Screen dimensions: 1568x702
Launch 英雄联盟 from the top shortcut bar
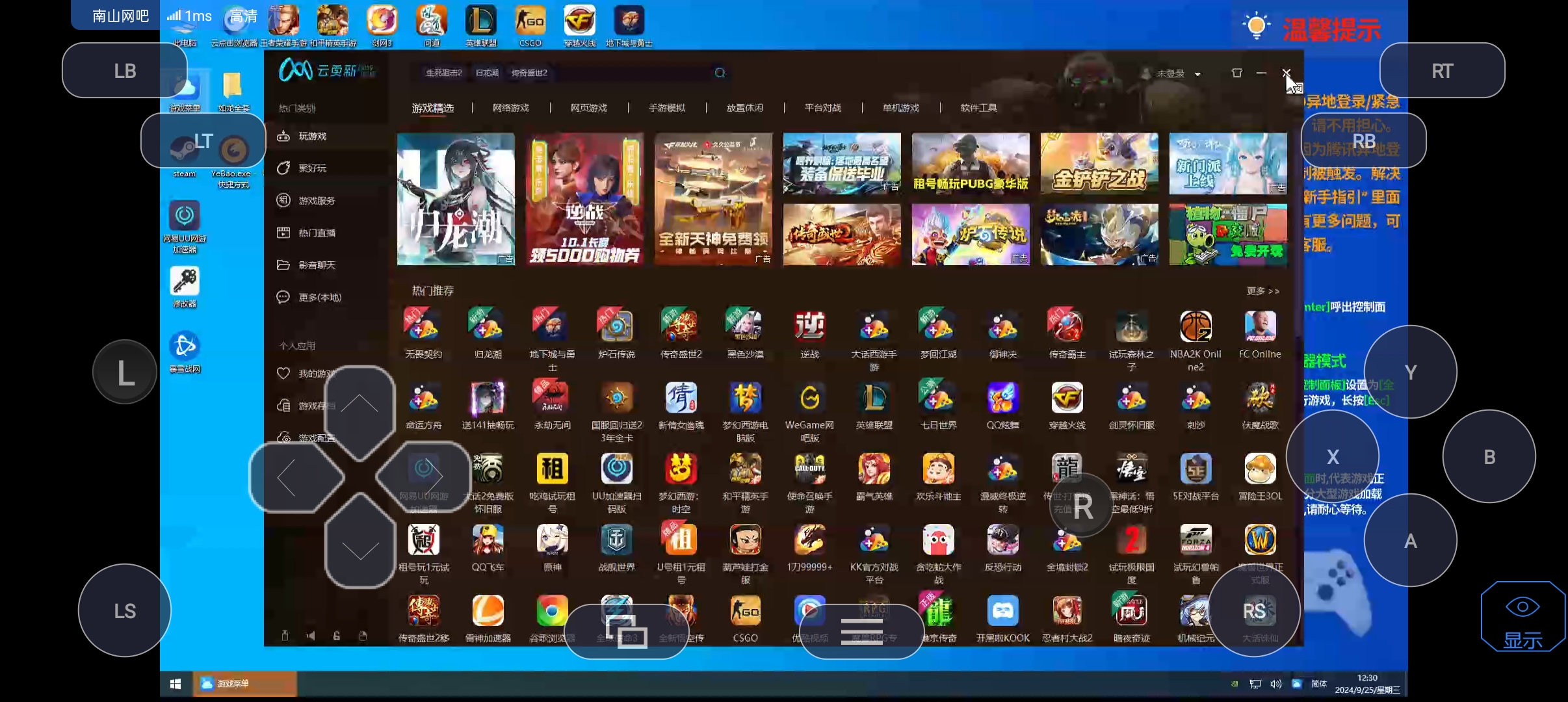(481, 26)
